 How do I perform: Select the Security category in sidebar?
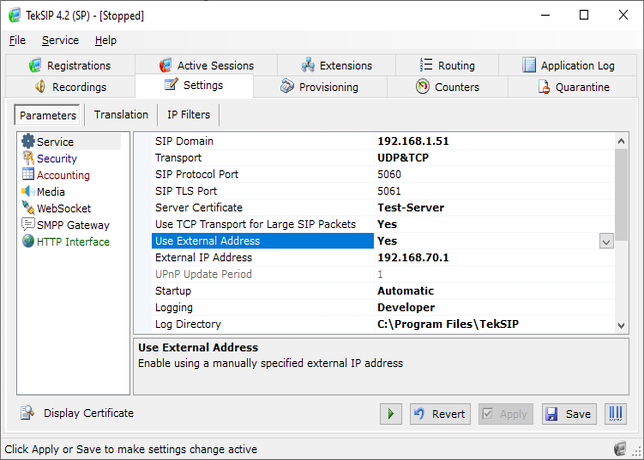click(x=56, y=158)
